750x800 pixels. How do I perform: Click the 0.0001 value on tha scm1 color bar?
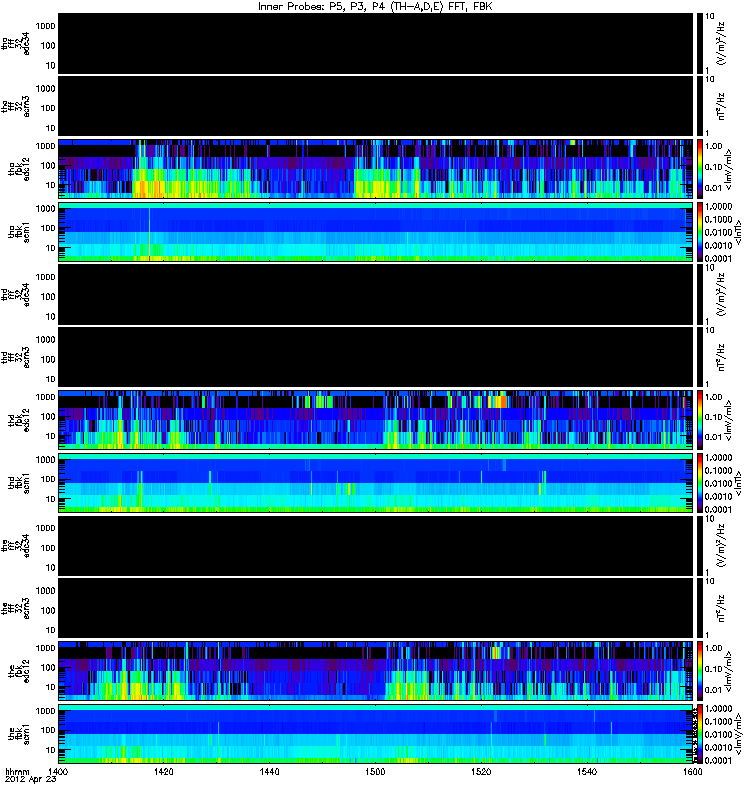coord(718,259)
